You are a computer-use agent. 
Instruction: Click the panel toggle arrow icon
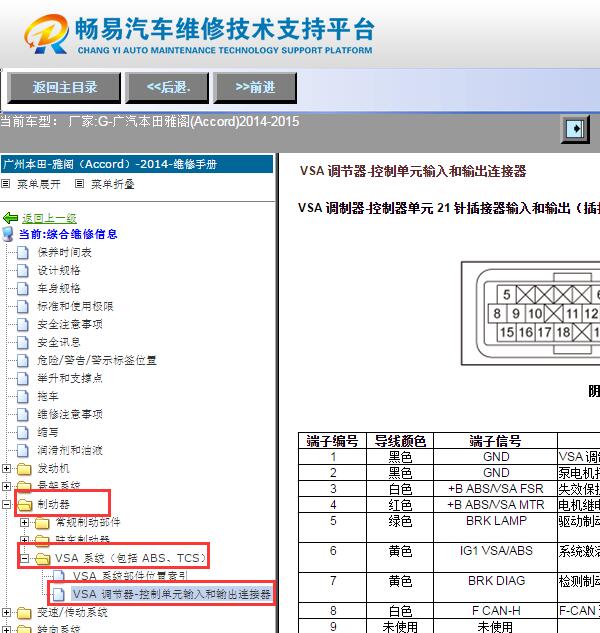coord(575,129)
